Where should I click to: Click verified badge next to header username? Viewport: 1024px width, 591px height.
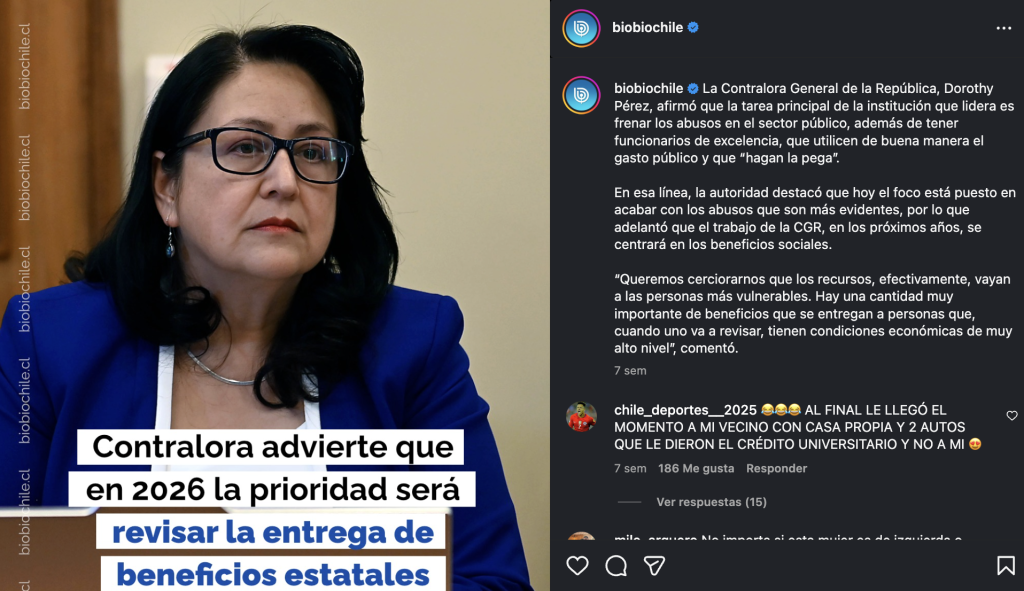click(x=693, y=27)
